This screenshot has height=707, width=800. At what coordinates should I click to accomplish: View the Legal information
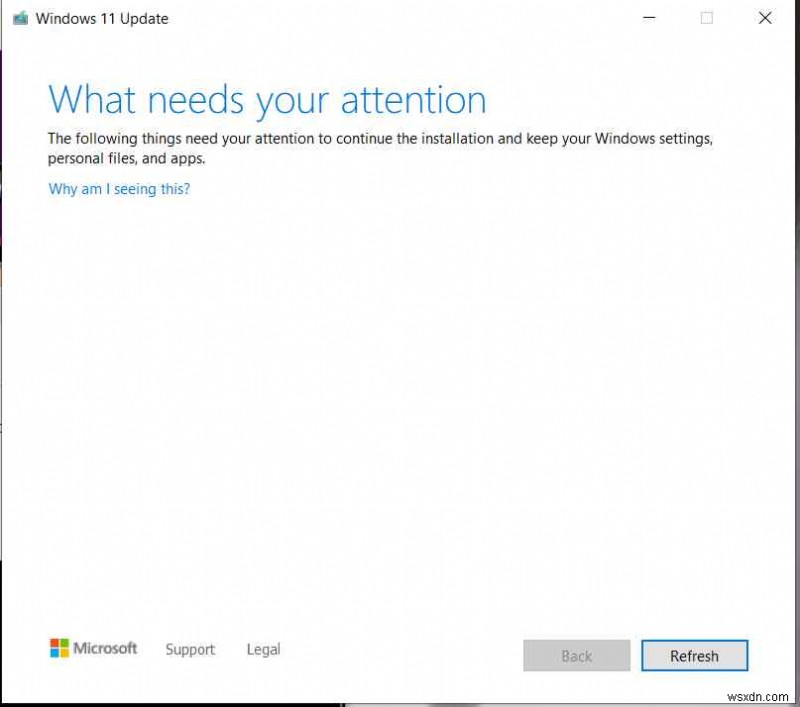click(x=262, y=649)
